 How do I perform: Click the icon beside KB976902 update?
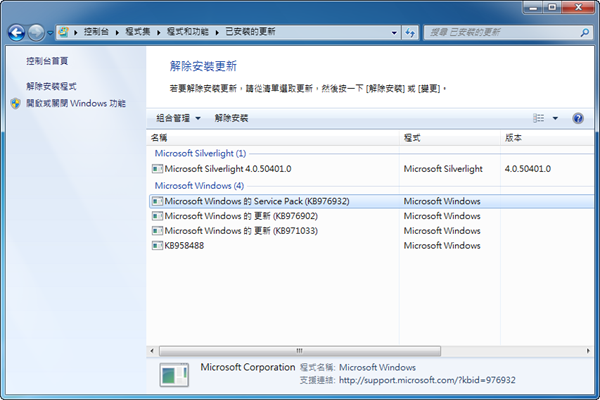click(157, 216)
